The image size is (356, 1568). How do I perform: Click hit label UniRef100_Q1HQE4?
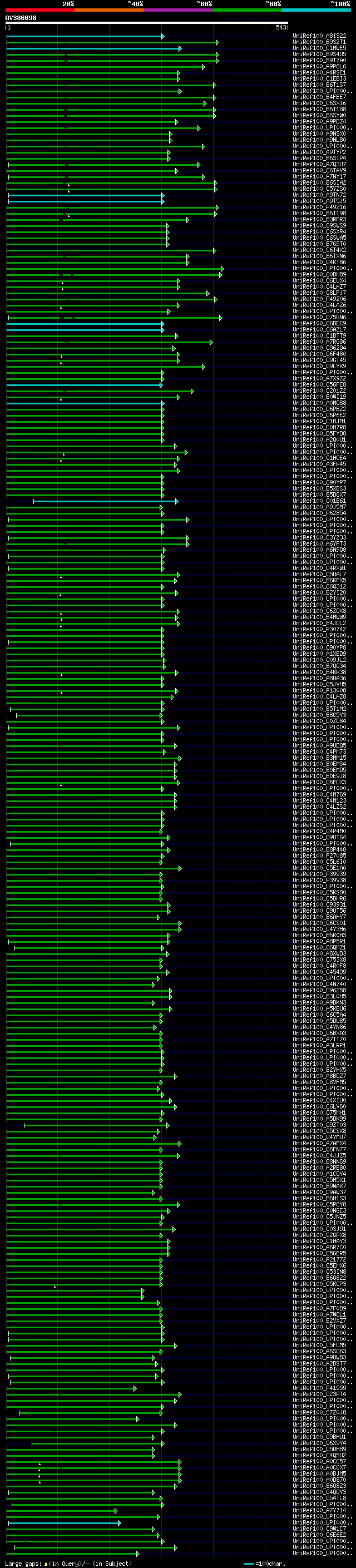tap(319, 458)
